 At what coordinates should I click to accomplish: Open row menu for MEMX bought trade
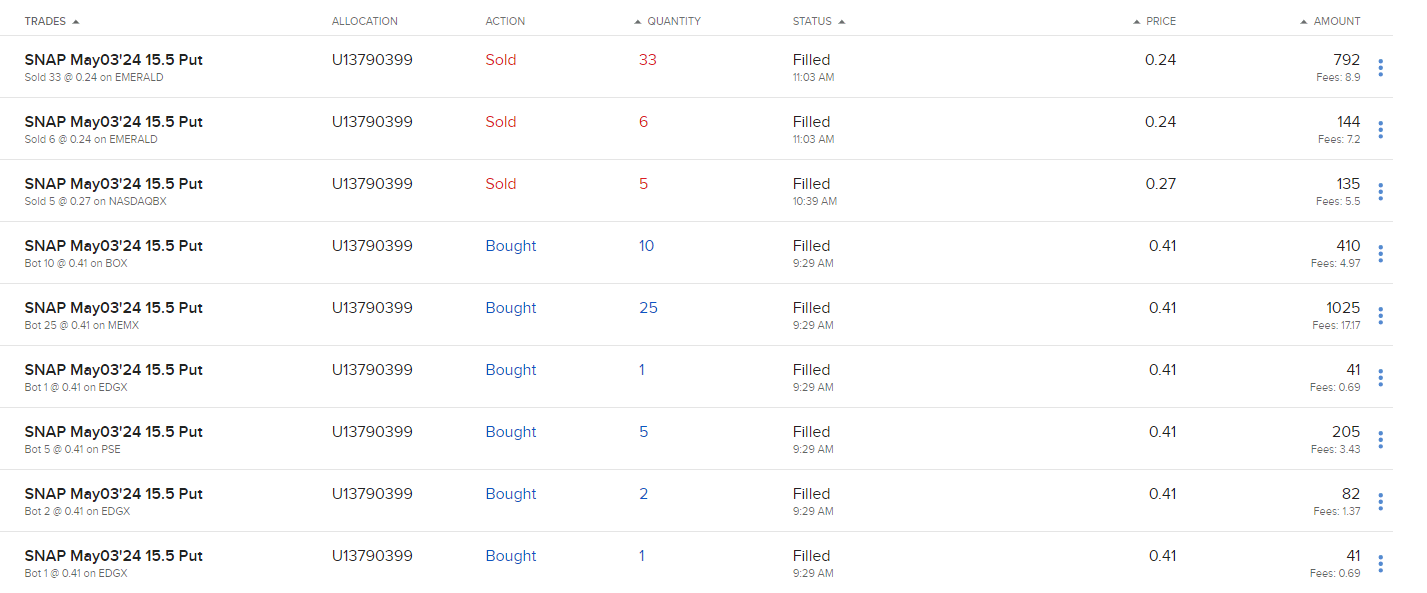pos(1380,316)
